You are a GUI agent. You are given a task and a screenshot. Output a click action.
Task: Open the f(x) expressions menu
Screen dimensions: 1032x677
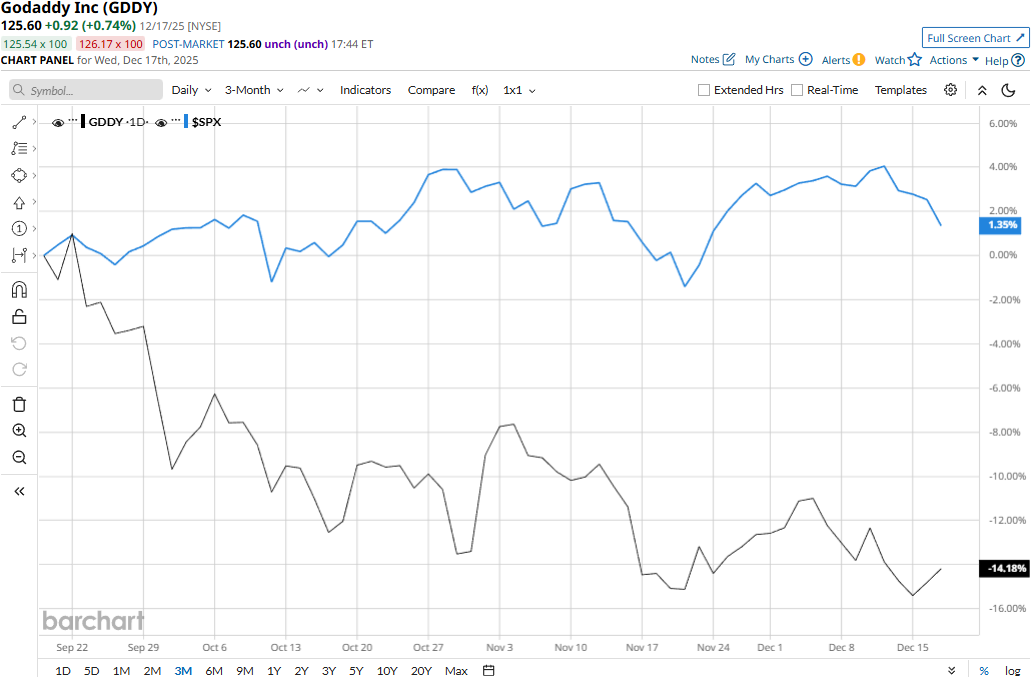[x=480, y=90]
